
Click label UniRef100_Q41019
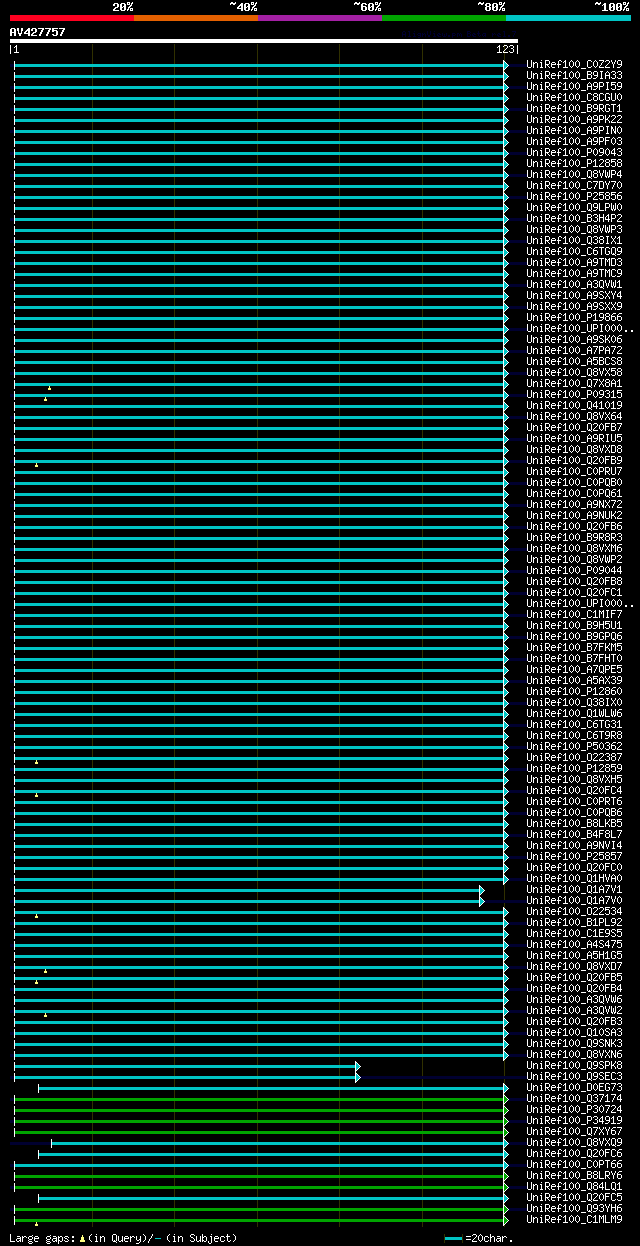[x=574, y=405]
